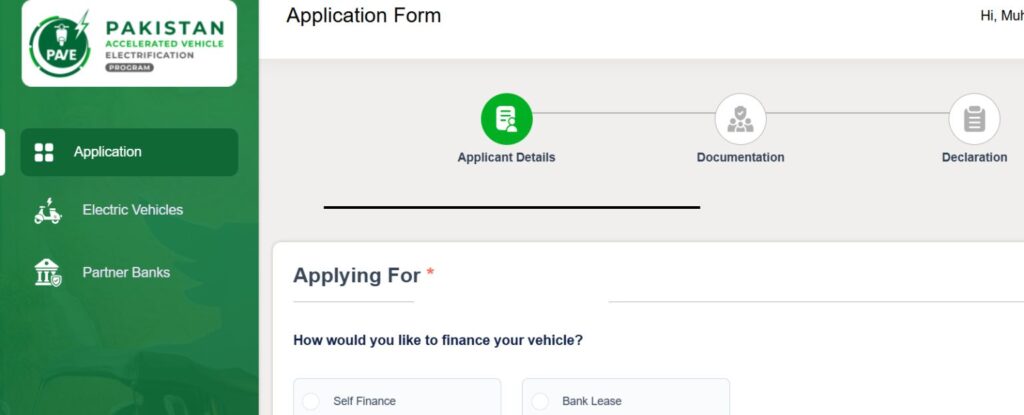
Task: Select the Self Finance radio button
Action: click(311, 401)
